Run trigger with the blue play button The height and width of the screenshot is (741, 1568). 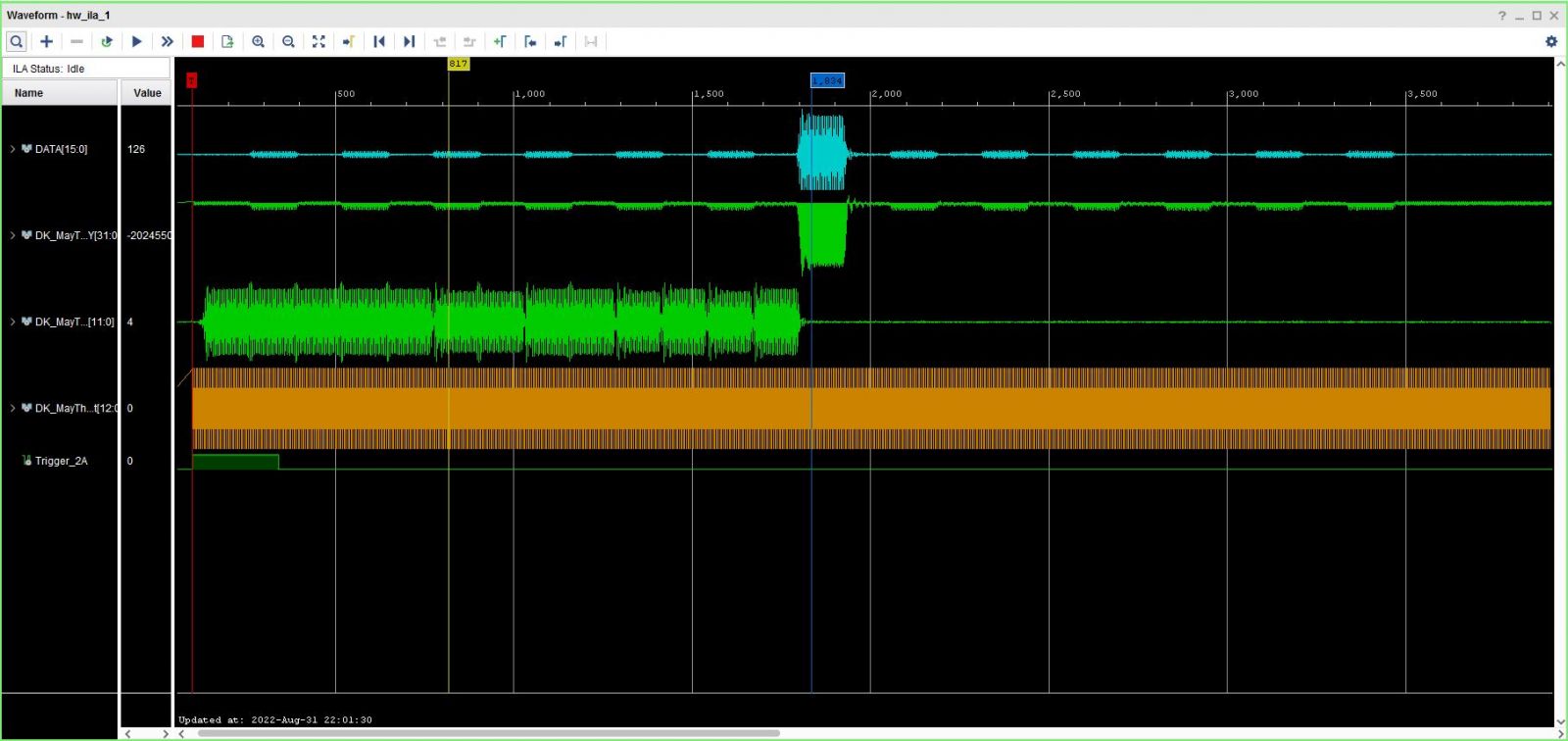point(137,41)
